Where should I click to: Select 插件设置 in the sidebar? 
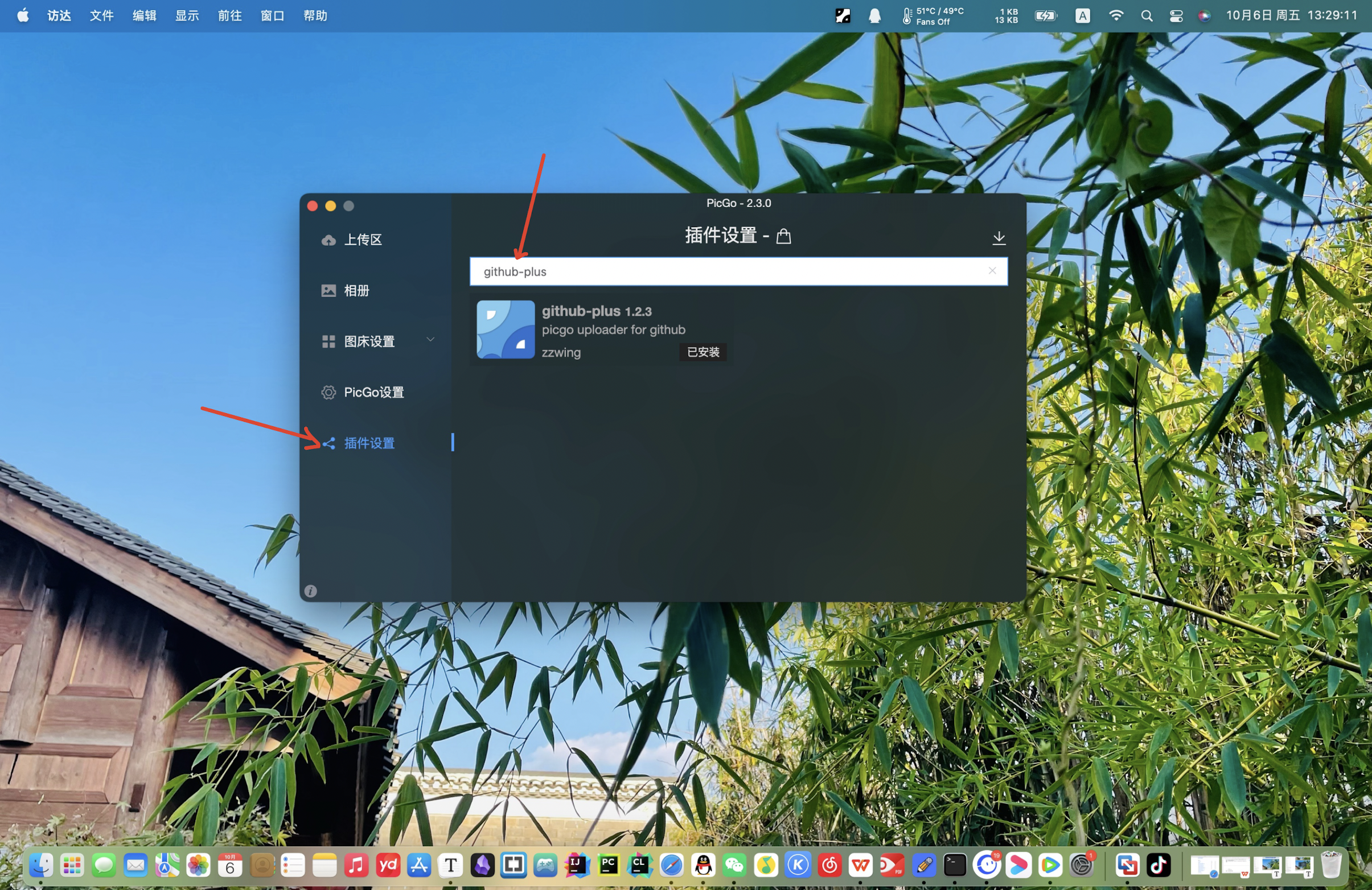tap(368, 443)
